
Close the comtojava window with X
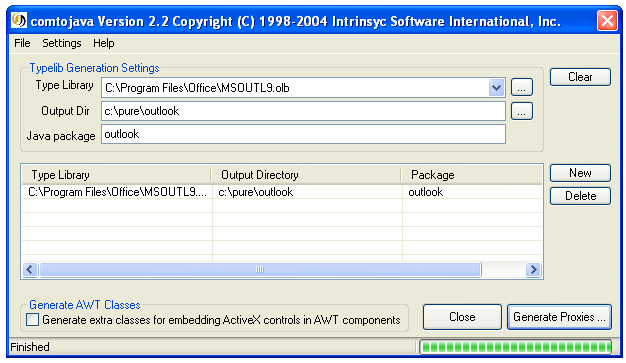[x=607, y=20]
